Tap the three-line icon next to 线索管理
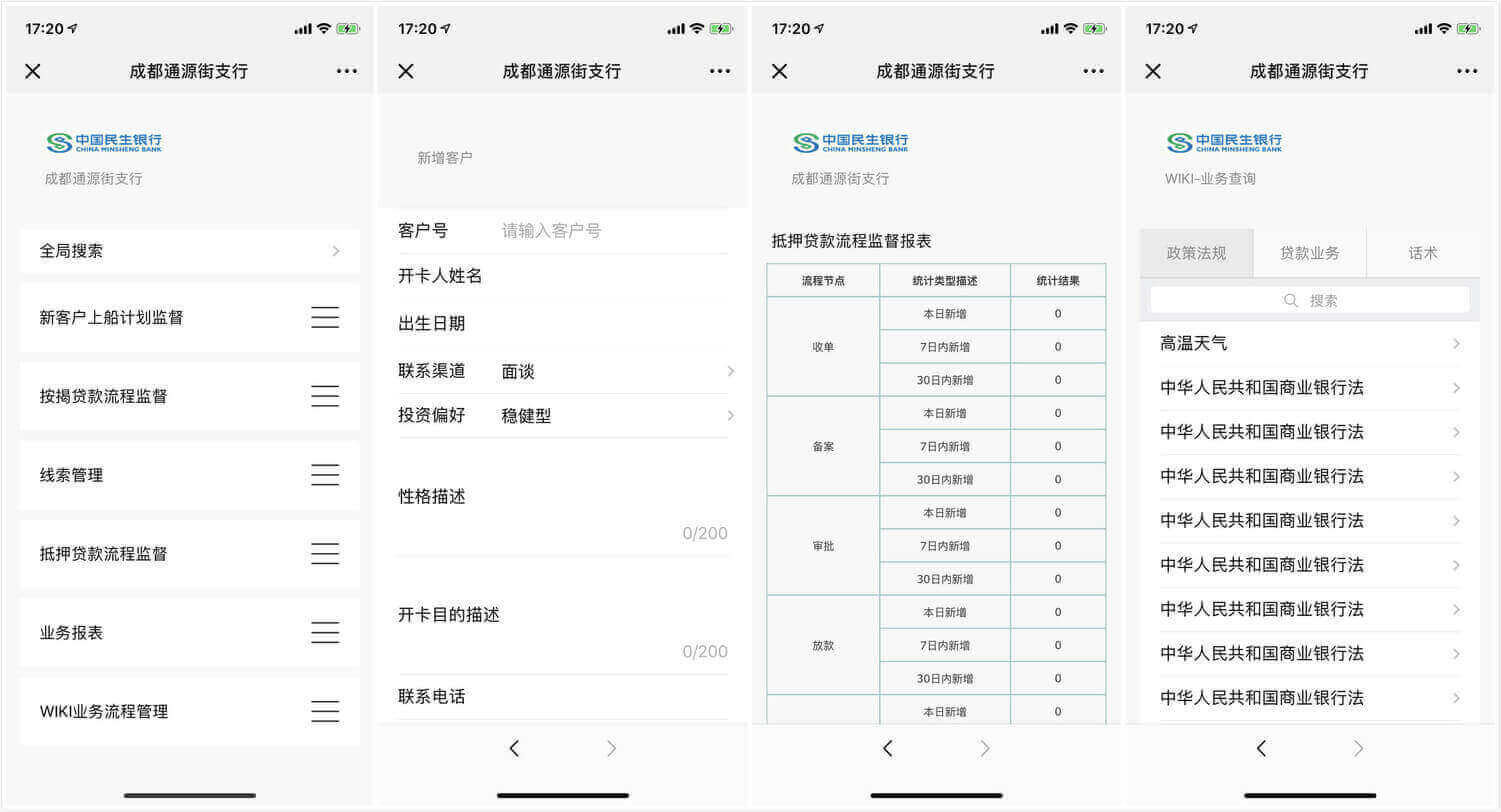The image size is (1501, 812). [x=325, y=475]
